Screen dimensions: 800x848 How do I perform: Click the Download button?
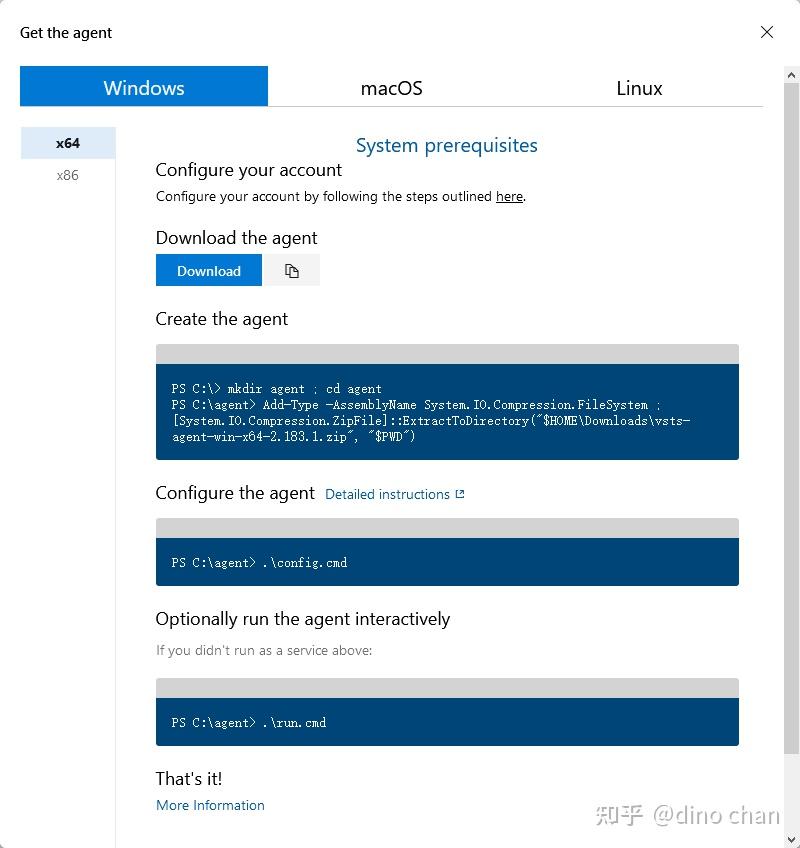point(208,270)
